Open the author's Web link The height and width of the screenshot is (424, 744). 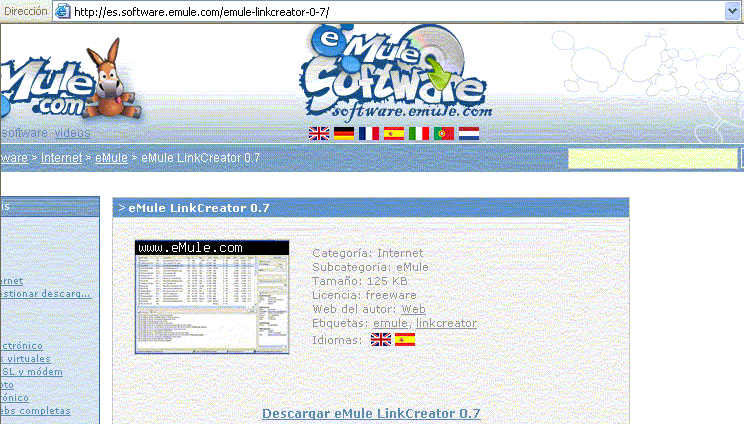(x=414, y=309)
